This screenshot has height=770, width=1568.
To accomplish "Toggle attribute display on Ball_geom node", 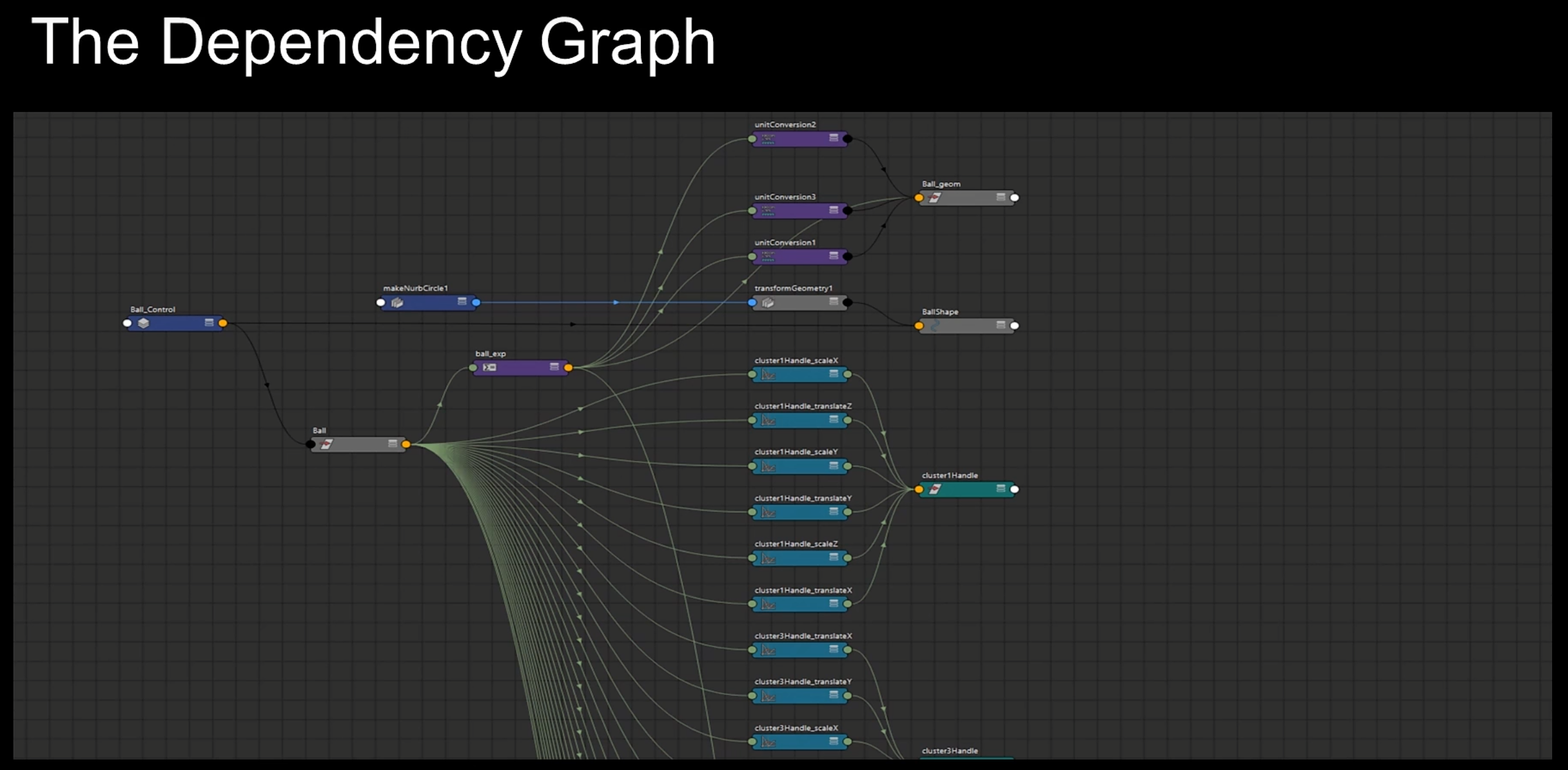I will pos(1001,197).
